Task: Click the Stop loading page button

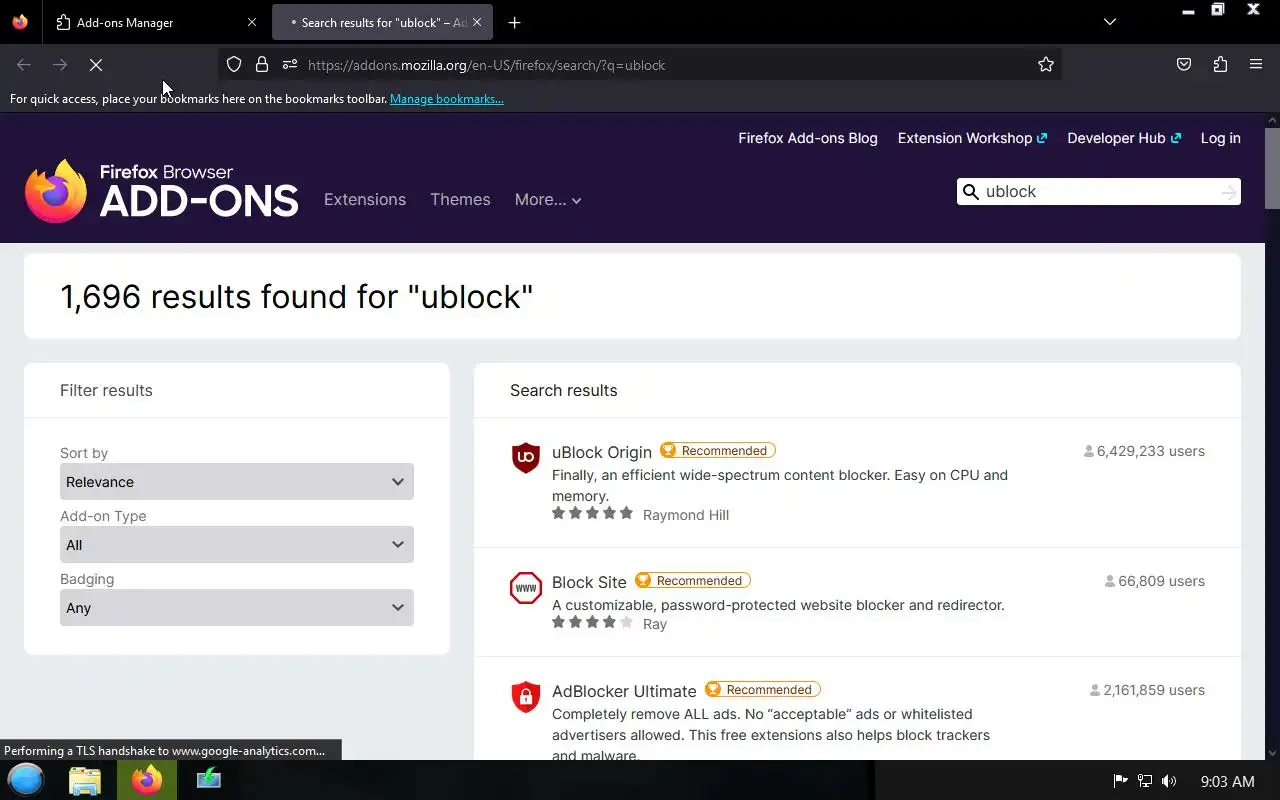Action: pyautogui.click(x=96, y=65)
